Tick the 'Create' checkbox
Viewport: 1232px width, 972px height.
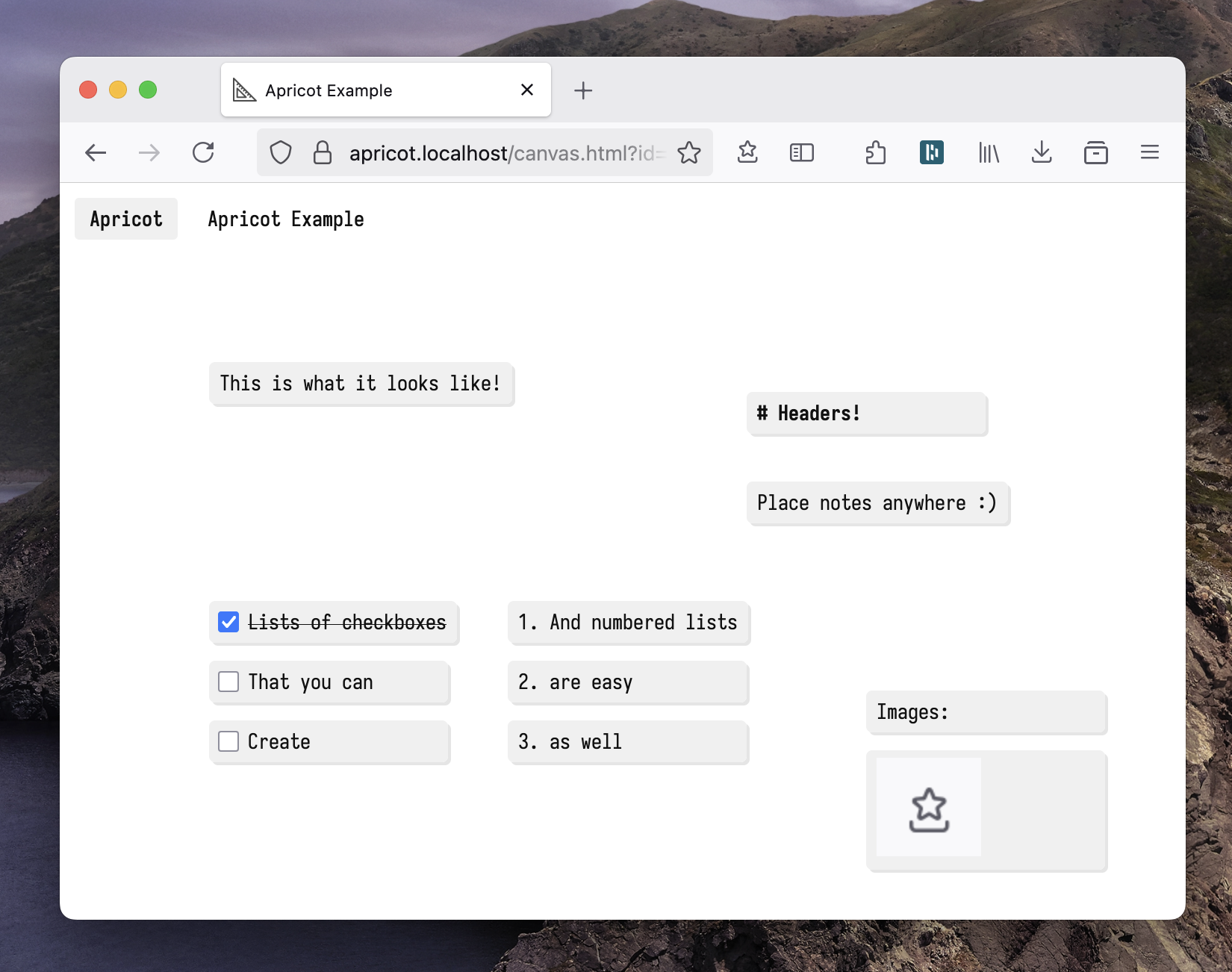(x=228, y=741)
